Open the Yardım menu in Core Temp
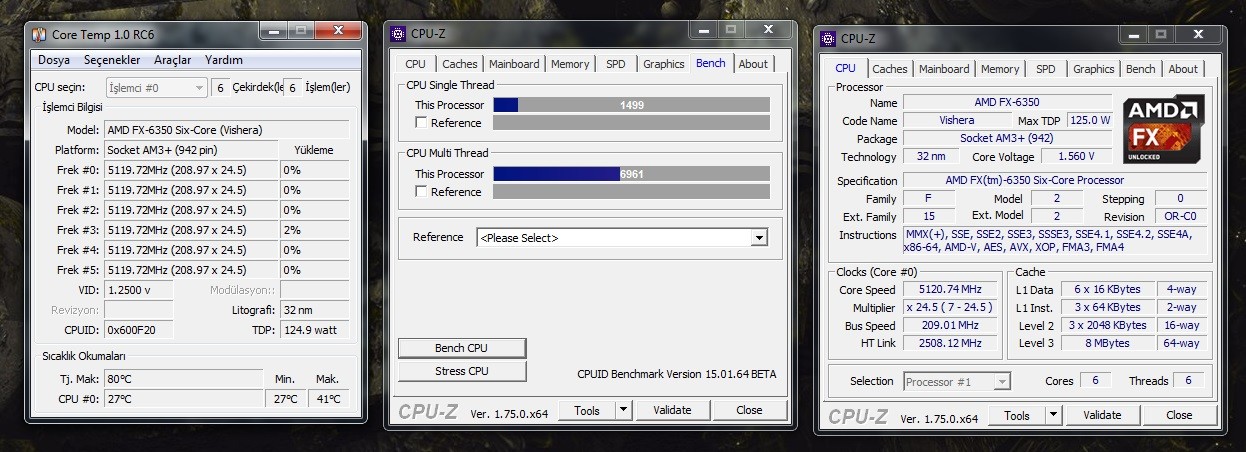Image resolution: width=1246 pixels, height=452 pixels. click(224, 60)
